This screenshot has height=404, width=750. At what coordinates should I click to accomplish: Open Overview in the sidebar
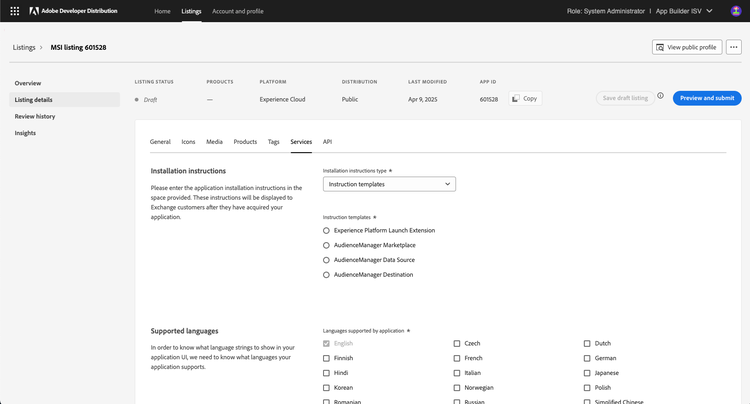click(x=28, y=83)
